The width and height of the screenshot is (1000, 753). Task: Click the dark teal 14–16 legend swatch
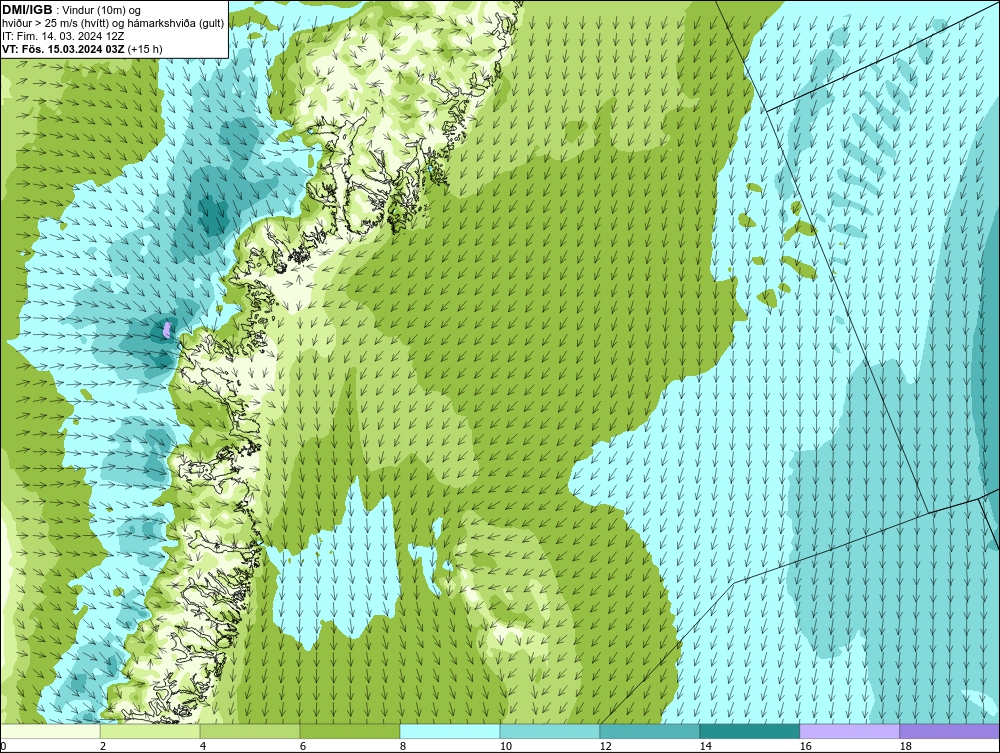[749, 731]
